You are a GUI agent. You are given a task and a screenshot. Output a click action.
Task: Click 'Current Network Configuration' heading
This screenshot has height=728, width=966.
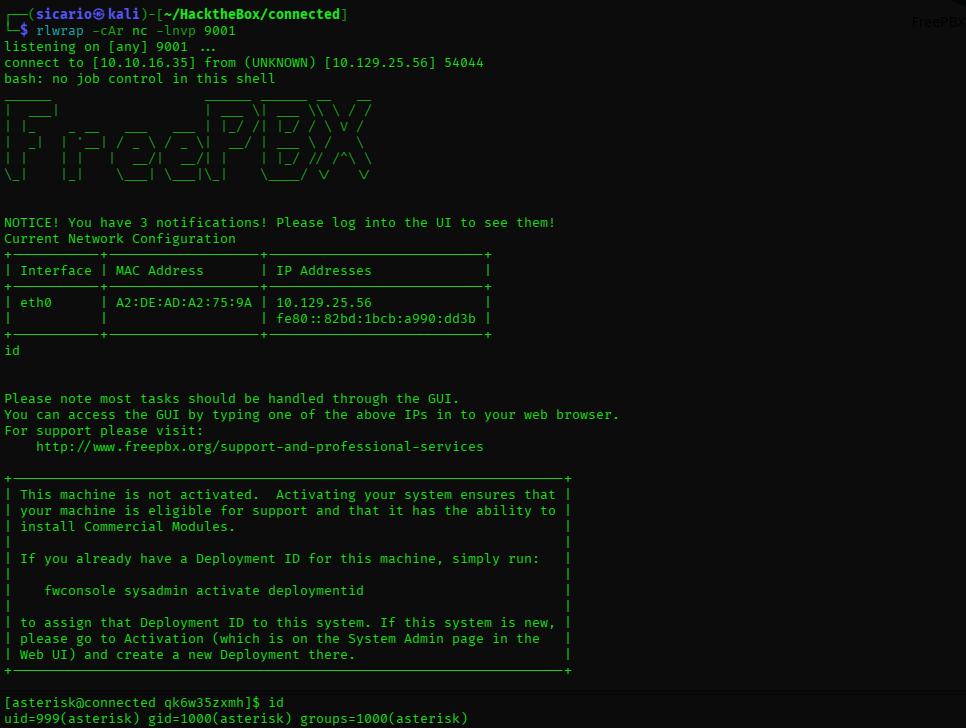[120, 239]
